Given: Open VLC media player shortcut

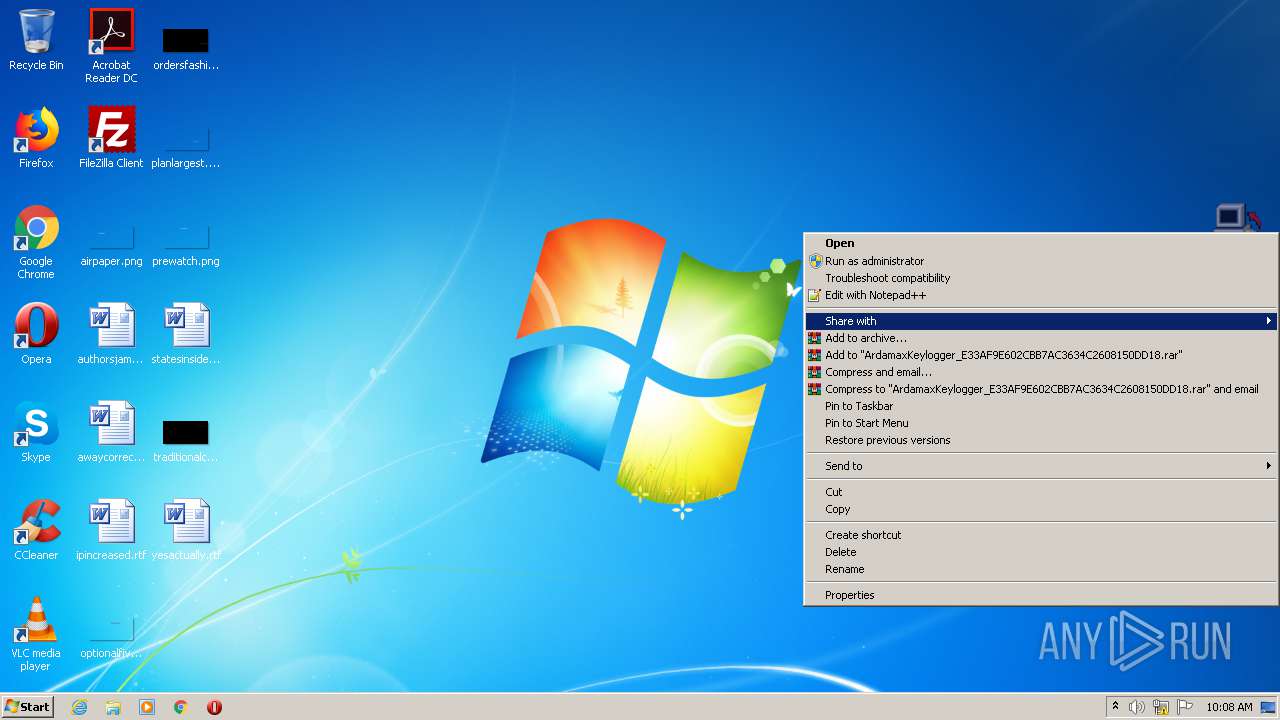Looking at the screenshot, I should (x=36, y=634).
